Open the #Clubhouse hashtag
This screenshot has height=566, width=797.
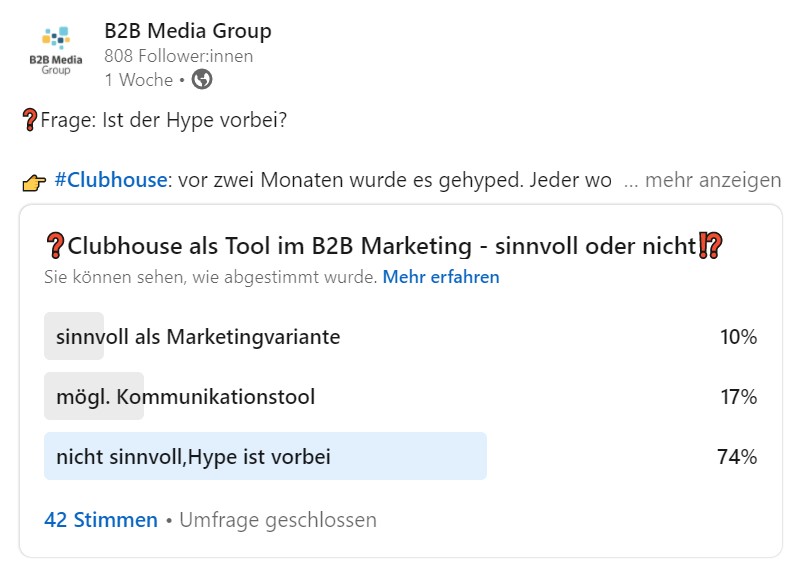pos(110,181)
